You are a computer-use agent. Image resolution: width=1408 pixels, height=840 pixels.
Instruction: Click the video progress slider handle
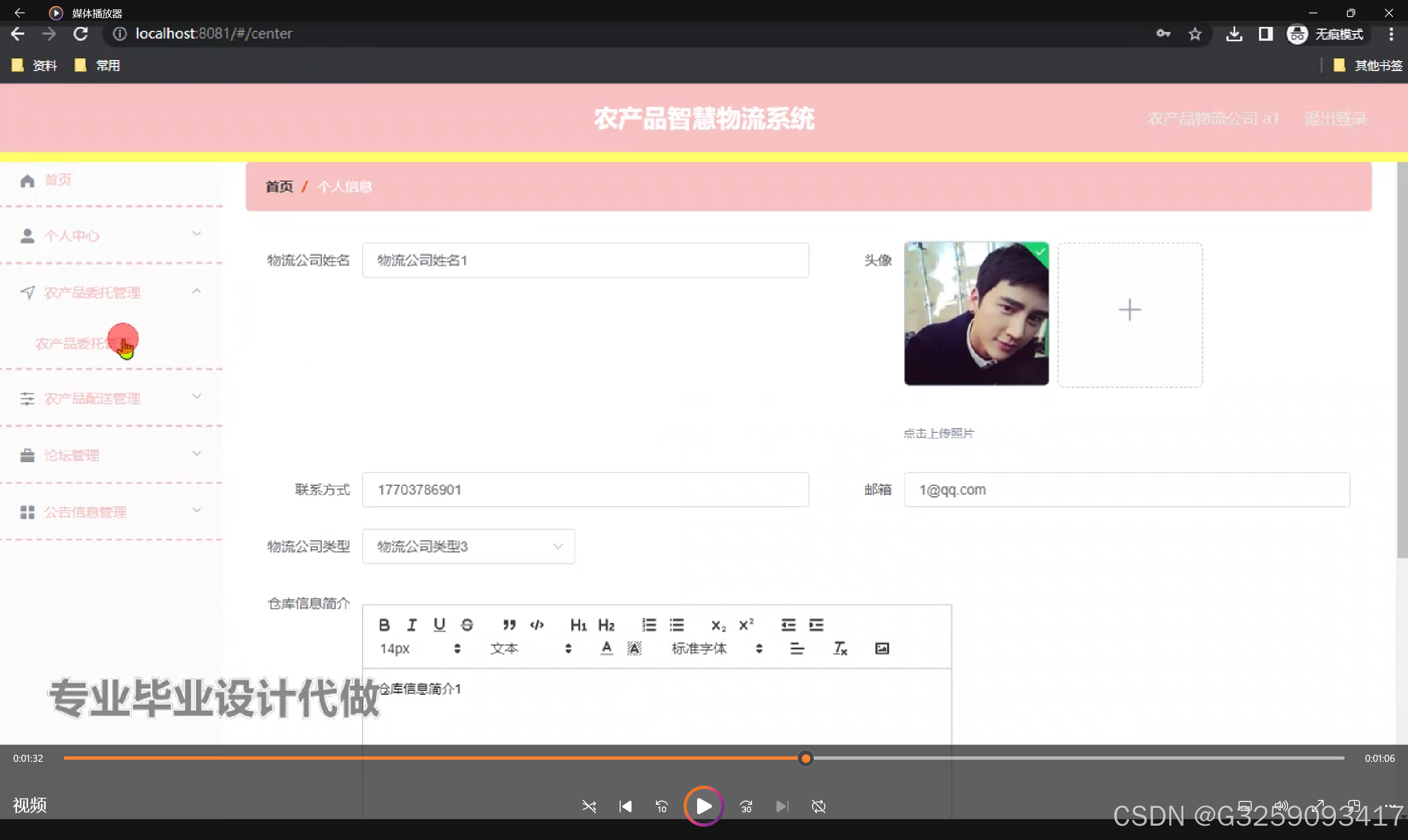806,758
